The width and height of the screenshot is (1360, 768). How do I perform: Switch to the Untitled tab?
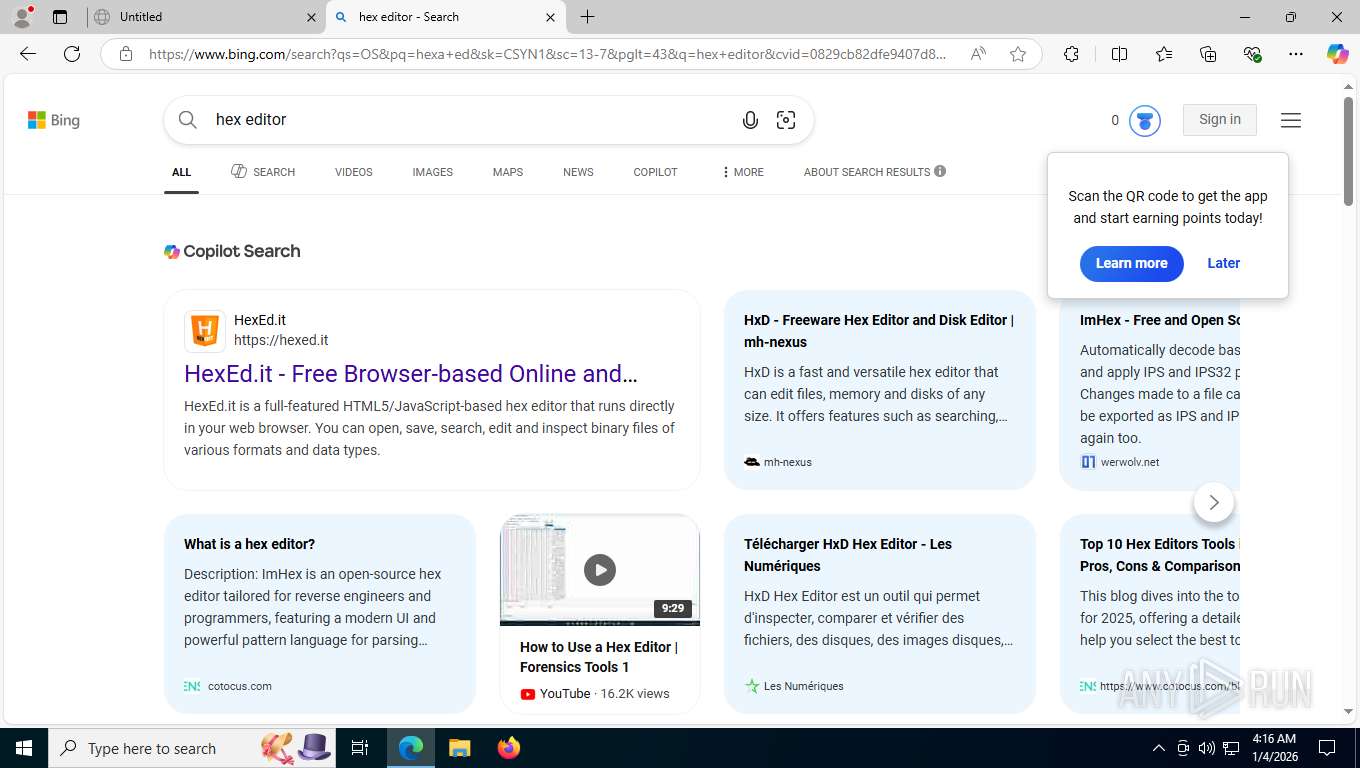tap(206, 17)
